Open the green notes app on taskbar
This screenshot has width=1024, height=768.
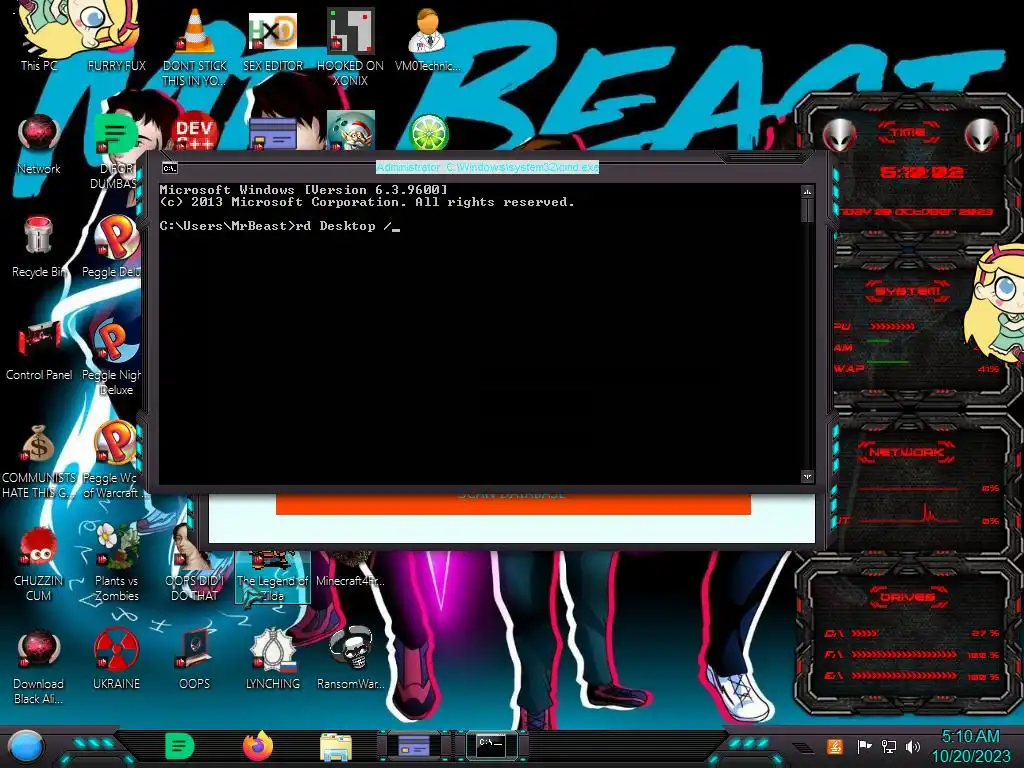(x=180, y=746)
